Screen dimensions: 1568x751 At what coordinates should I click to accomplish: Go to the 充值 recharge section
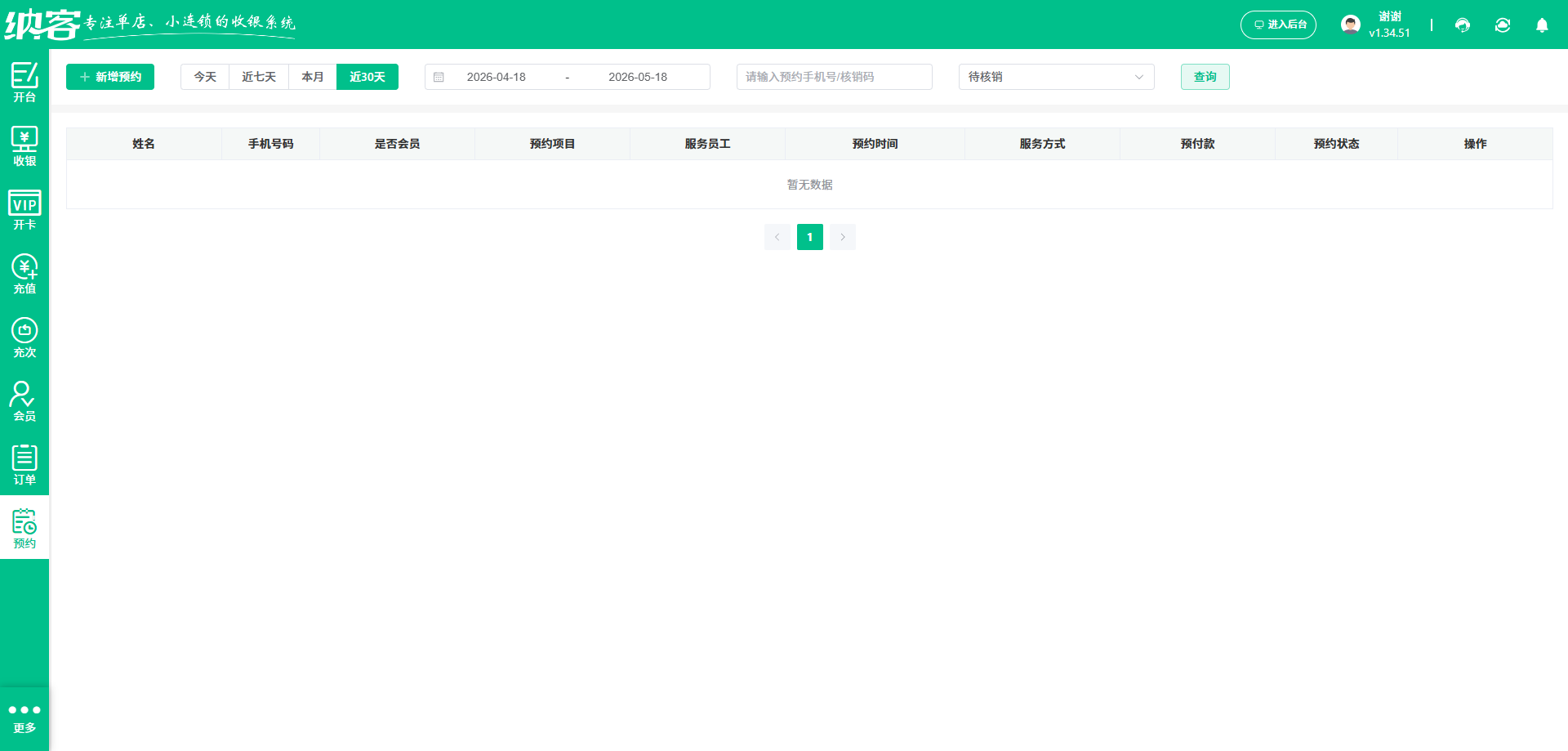coord(24,272)
